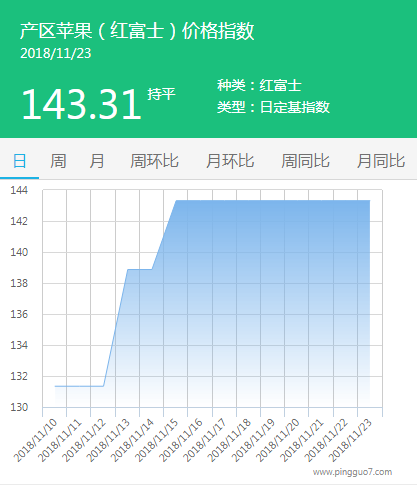
Task: Open the 周同比 tab
Action: tap(305, 161)
